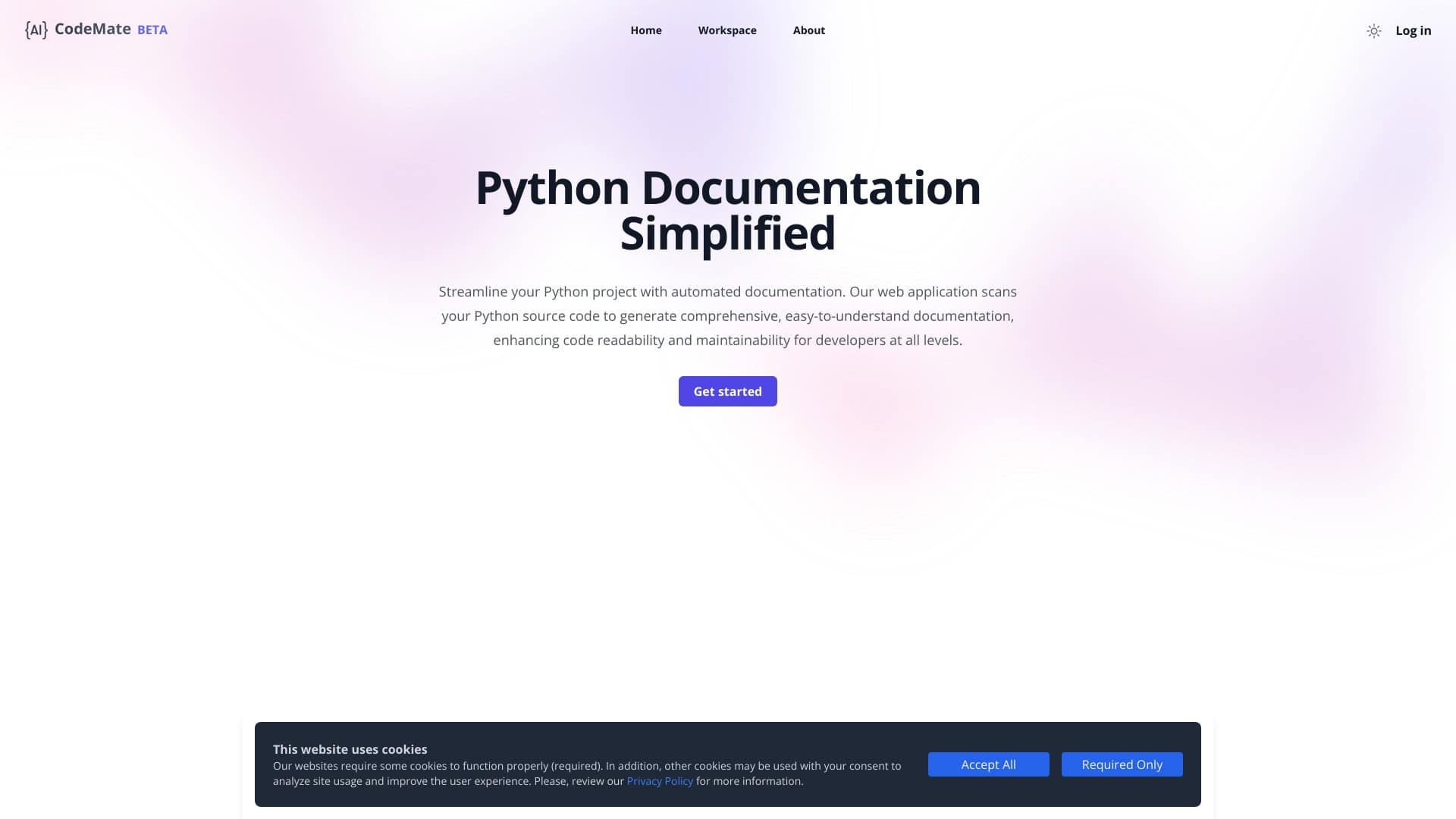Viewport: 1456px width, 819px height.
Task: Click the cookie consent banner heading
Action: pos(350,749)
